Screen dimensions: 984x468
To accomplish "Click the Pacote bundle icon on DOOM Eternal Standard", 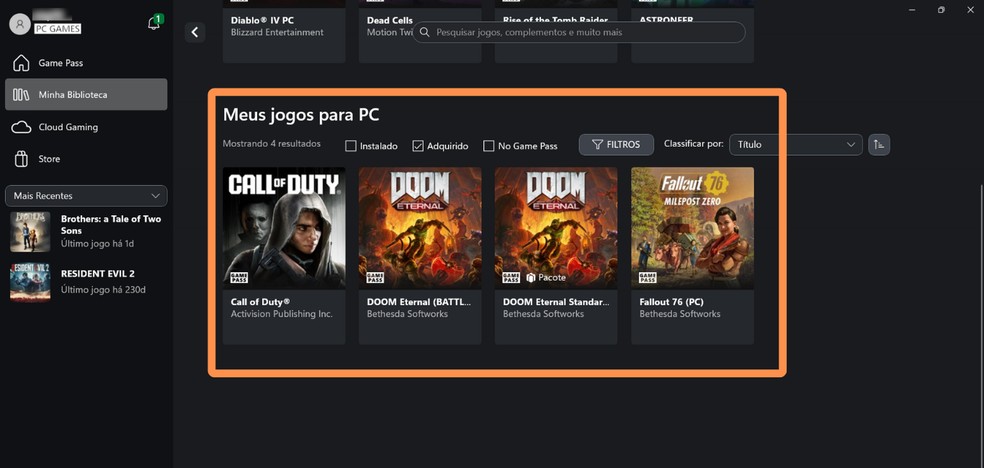I will pyautogui.click(x=530, y=277).
